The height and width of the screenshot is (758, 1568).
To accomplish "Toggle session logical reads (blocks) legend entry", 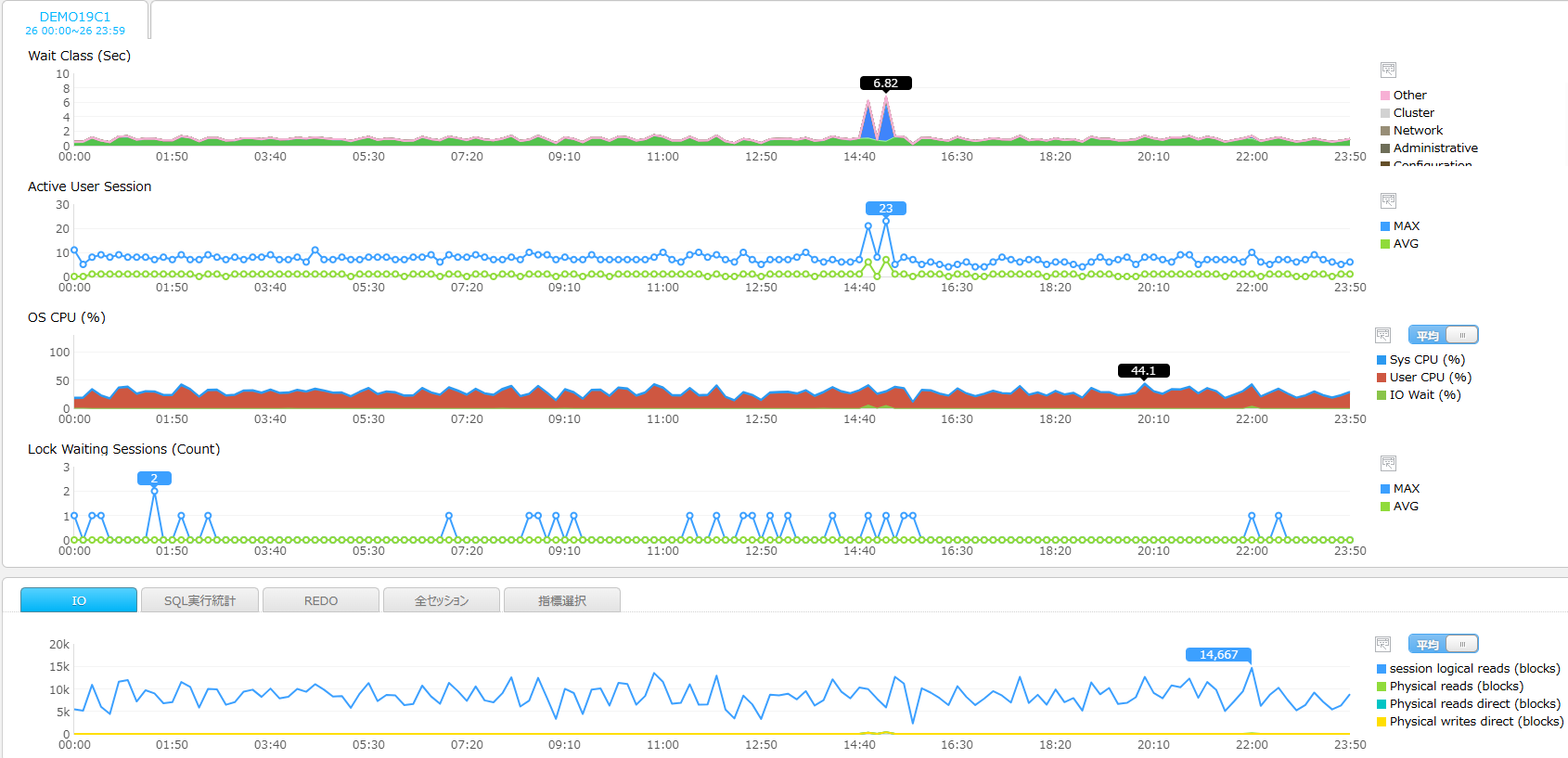I will [1474, 669].
